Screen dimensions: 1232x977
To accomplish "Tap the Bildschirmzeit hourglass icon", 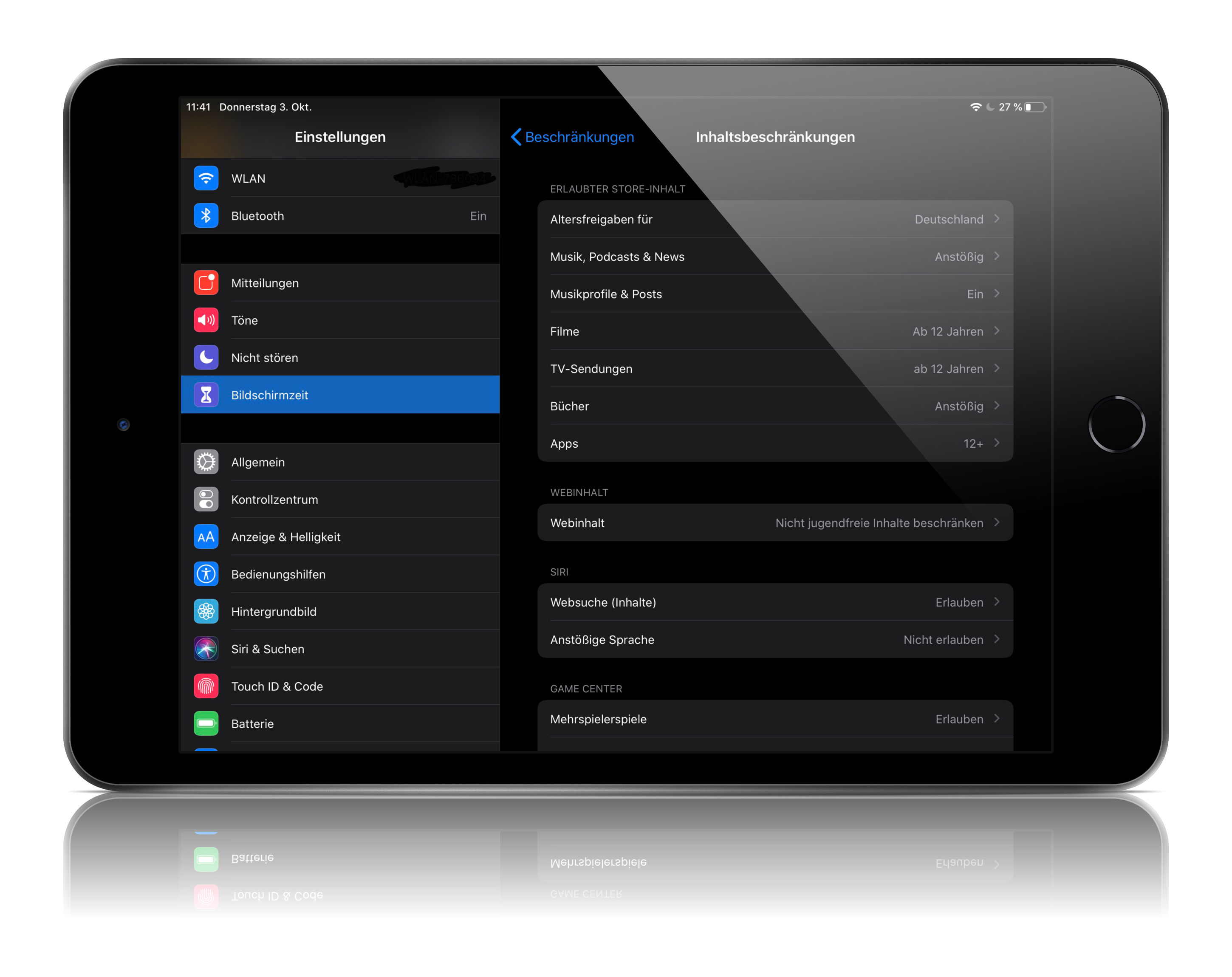I will coord(206,395).
